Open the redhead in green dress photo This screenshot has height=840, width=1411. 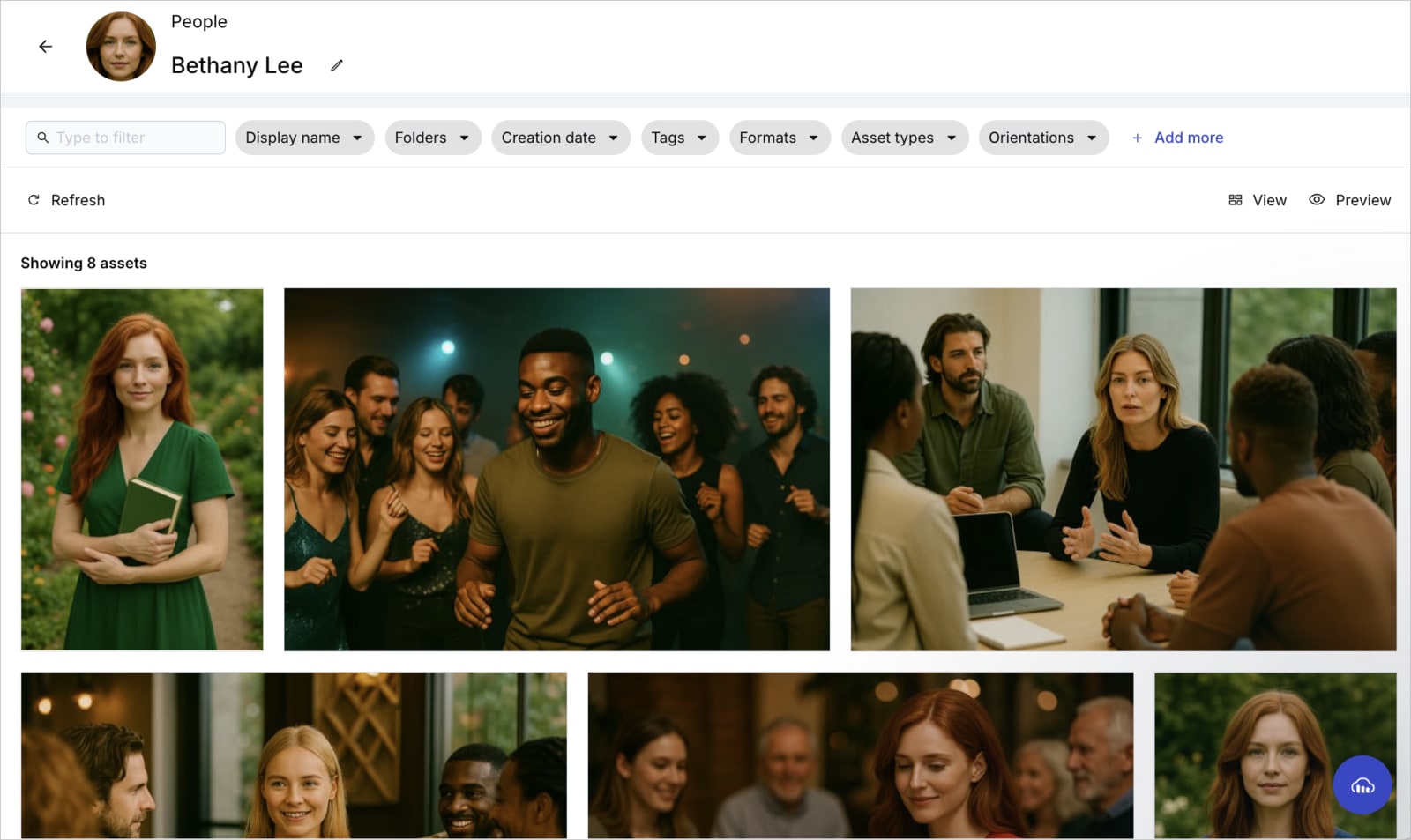pos(142,470)
